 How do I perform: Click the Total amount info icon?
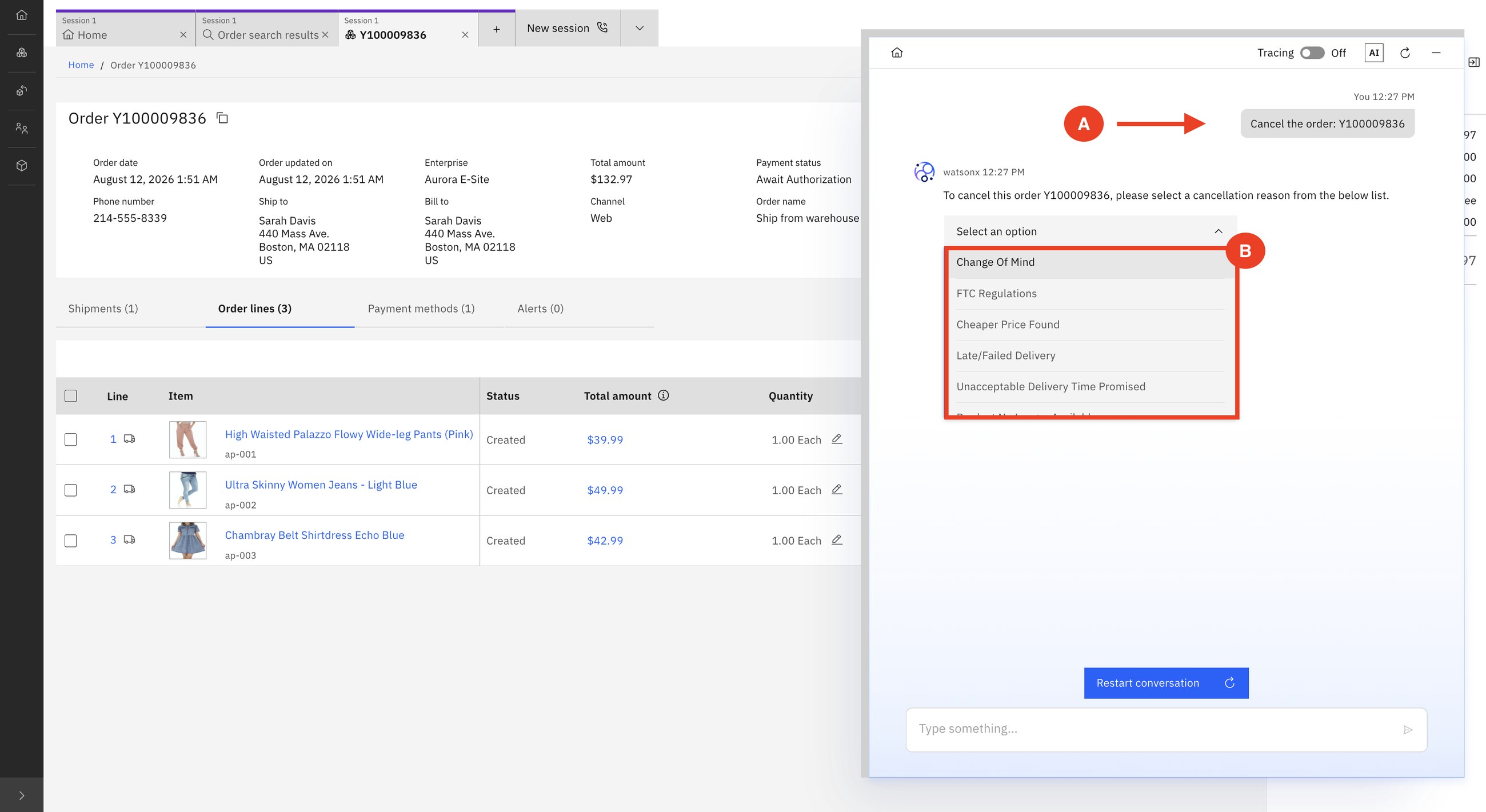pos(664,395)
